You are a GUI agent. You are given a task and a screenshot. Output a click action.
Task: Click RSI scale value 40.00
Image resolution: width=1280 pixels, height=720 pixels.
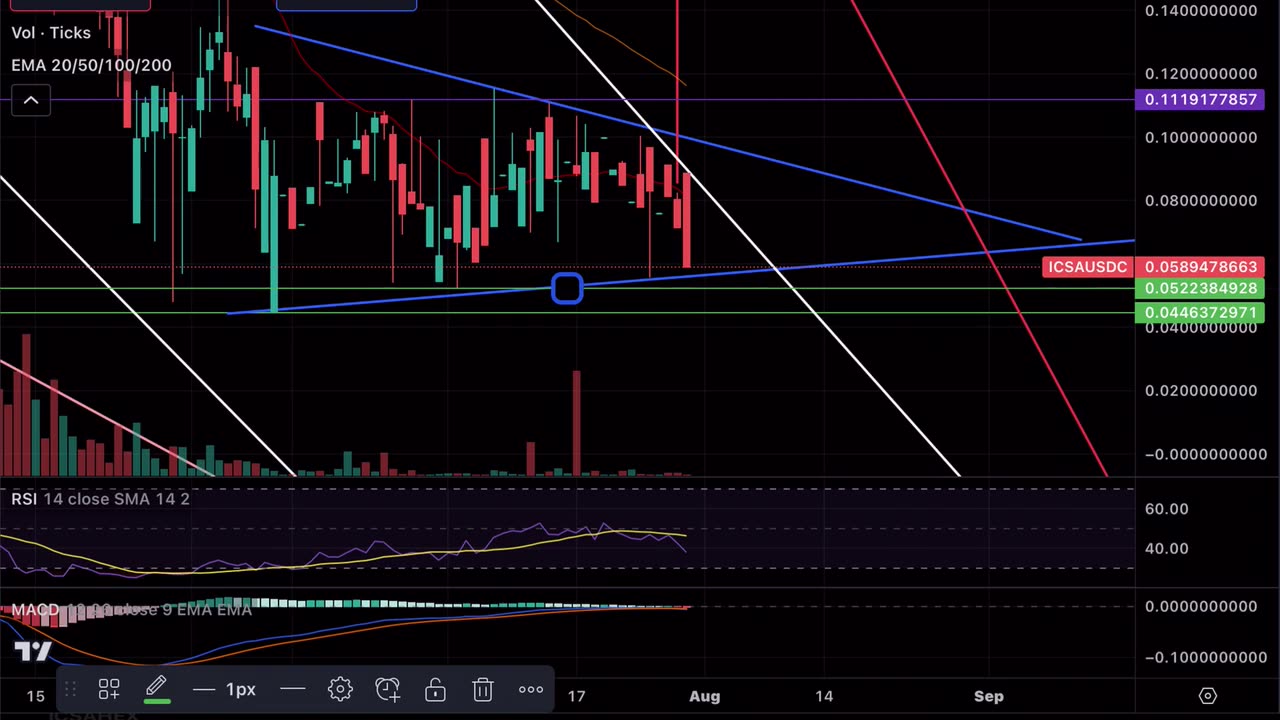click(1167, 548)
